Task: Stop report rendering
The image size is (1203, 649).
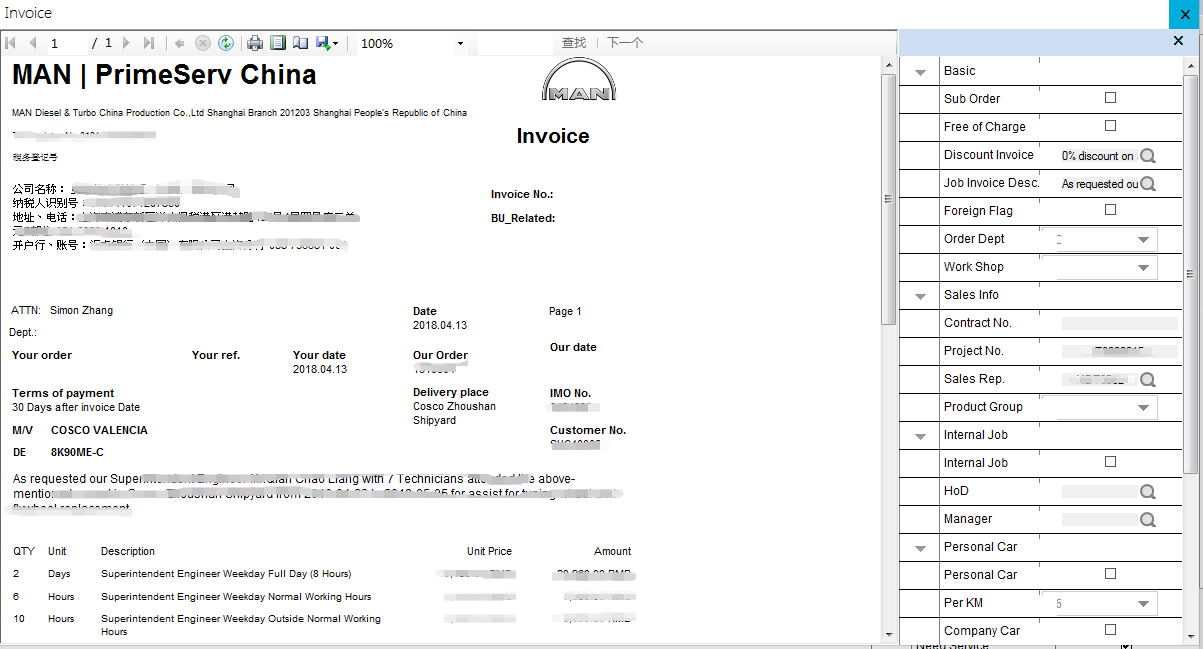Action: tap(203, 43)
